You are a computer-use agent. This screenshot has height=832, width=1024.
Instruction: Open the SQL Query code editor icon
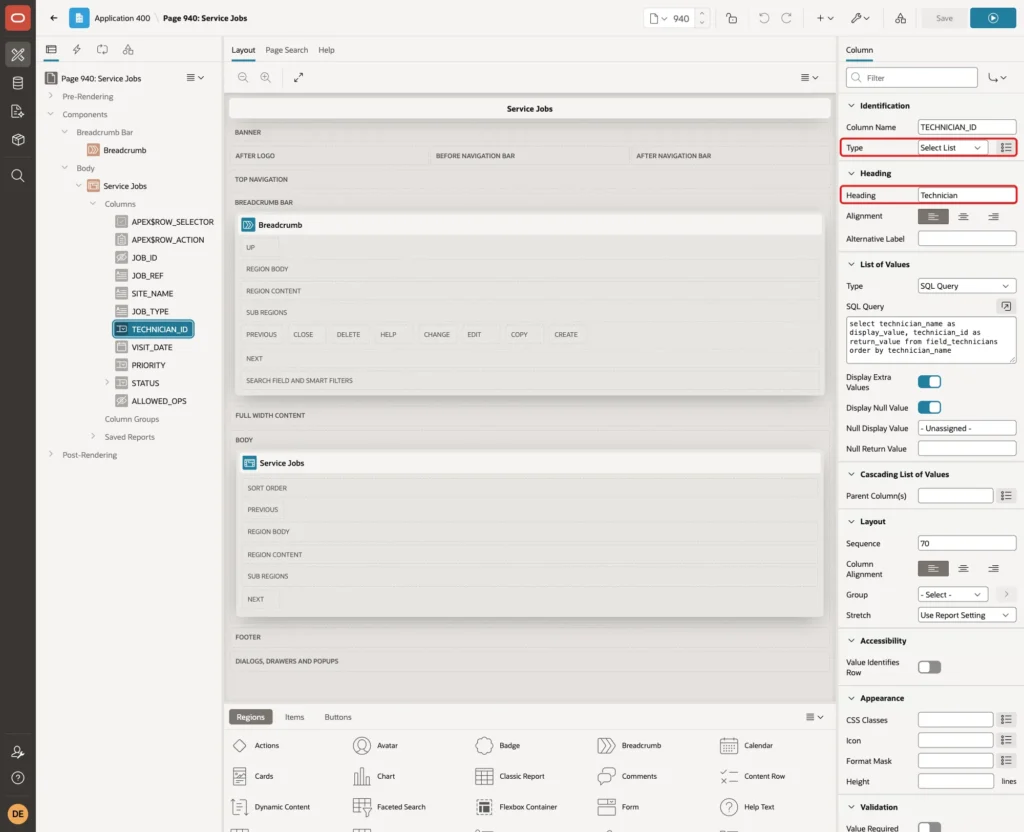[1006, 306]
